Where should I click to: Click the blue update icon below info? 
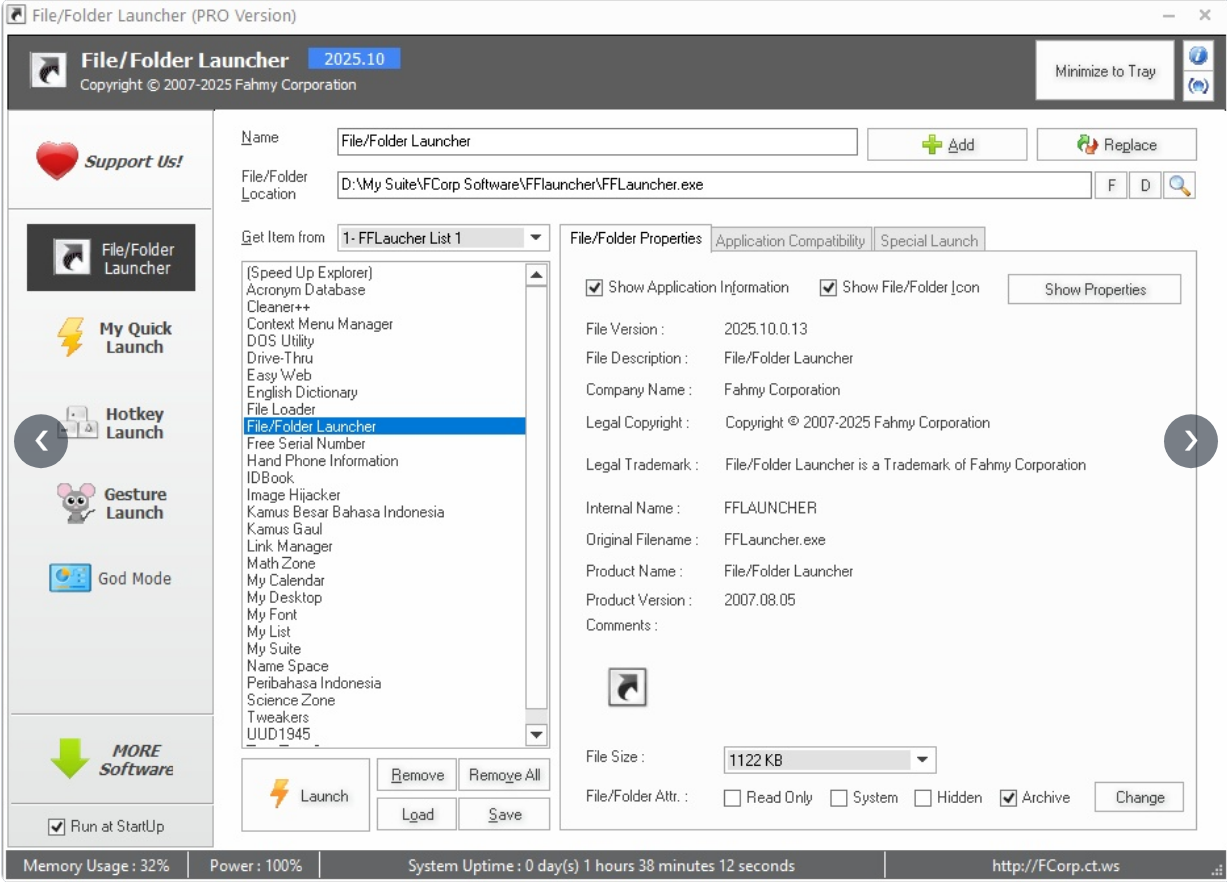click(1198, 86)
